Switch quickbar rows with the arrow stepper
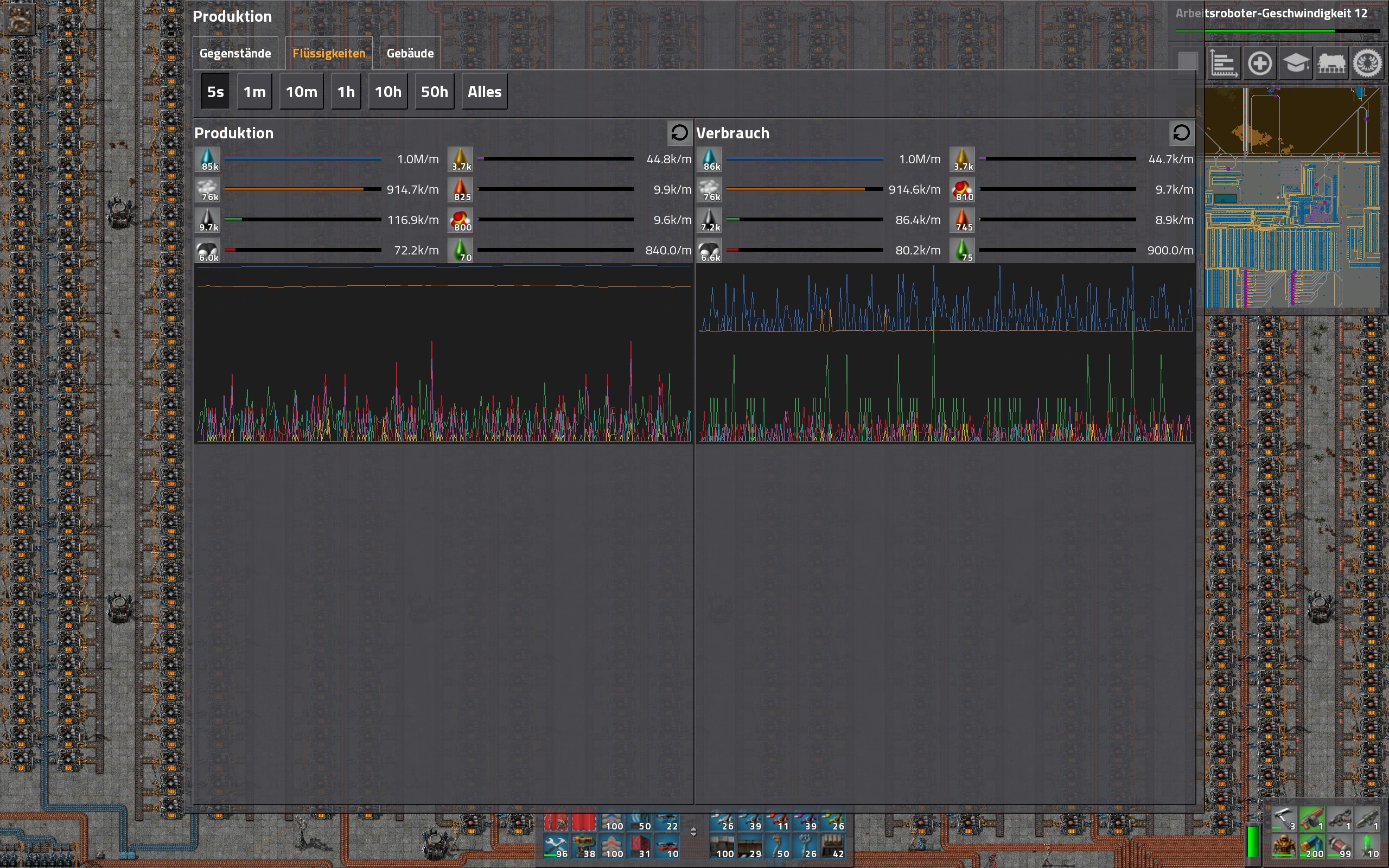The image size is (1389, 868). [x=693, y=832]
